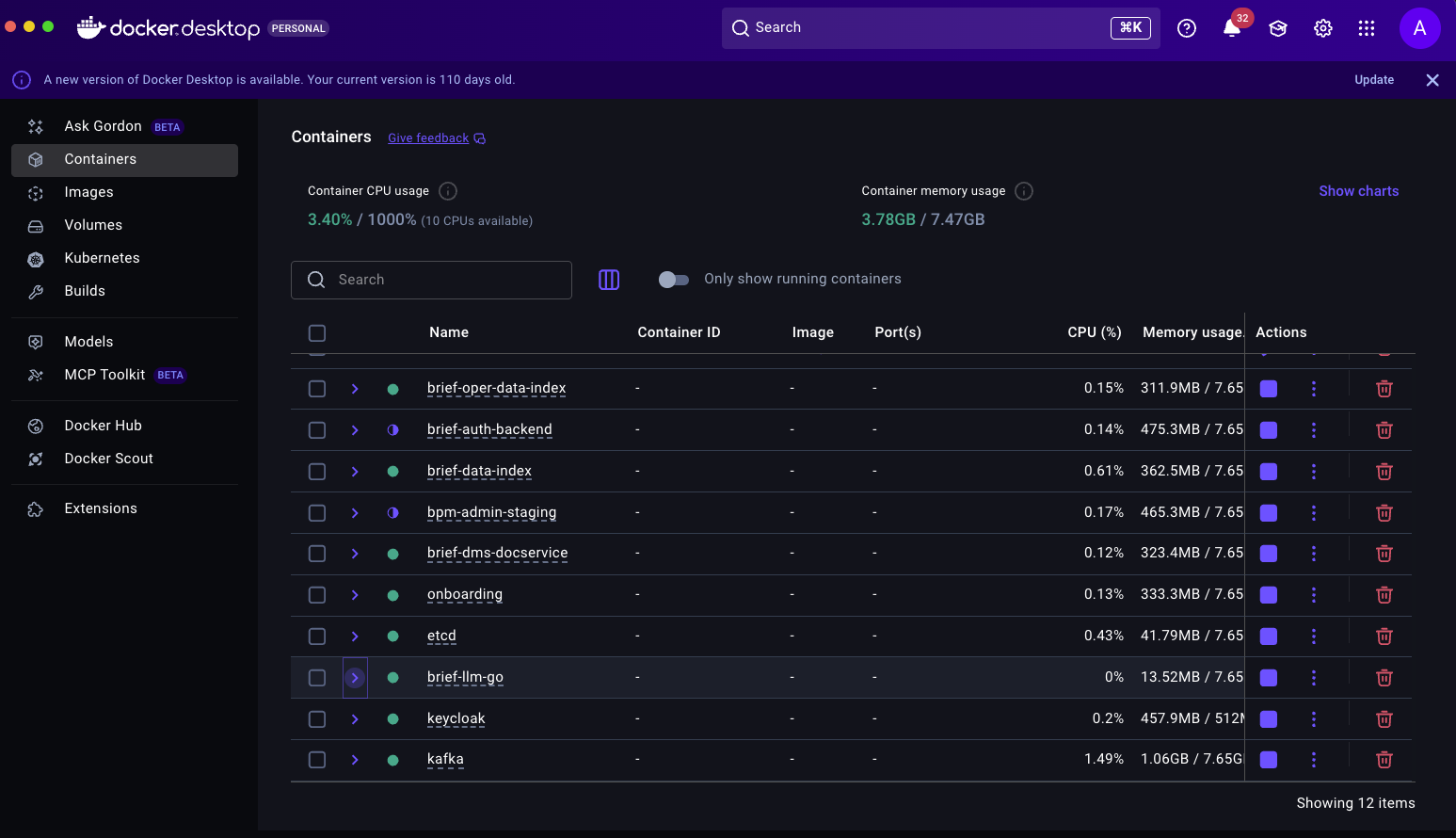Click the containers Search field

click(x=431, y=280)
